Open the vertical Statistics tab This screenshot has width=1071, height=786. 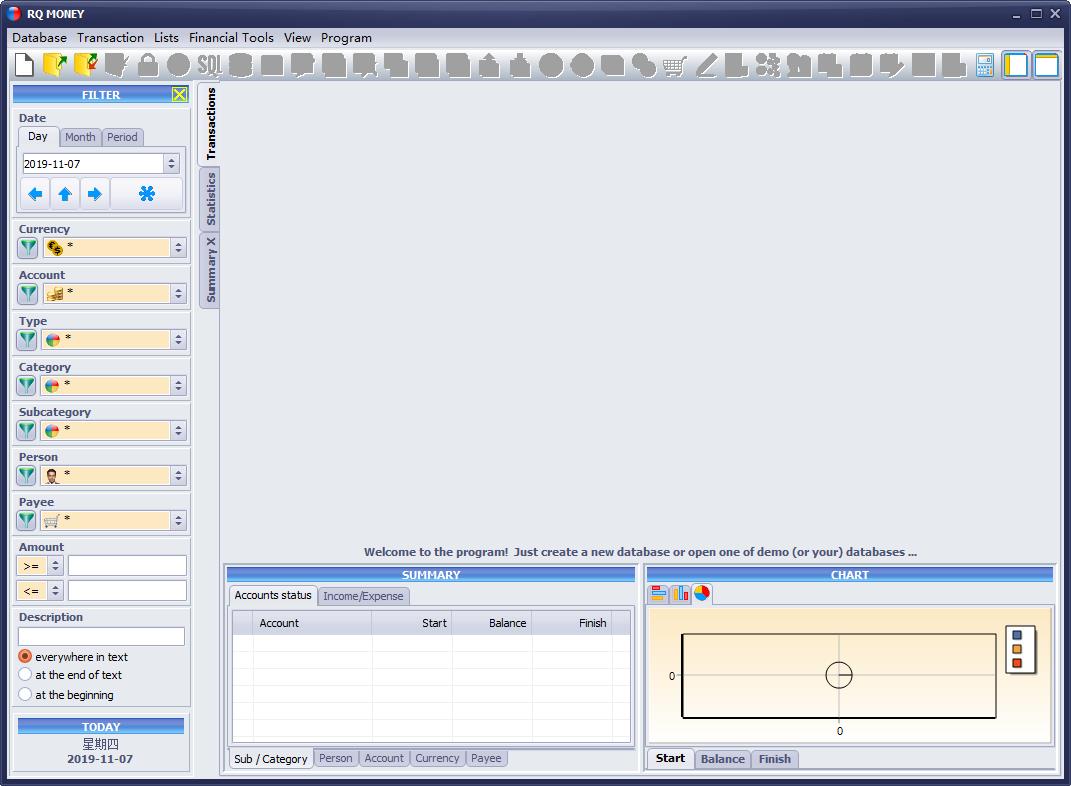210,199
